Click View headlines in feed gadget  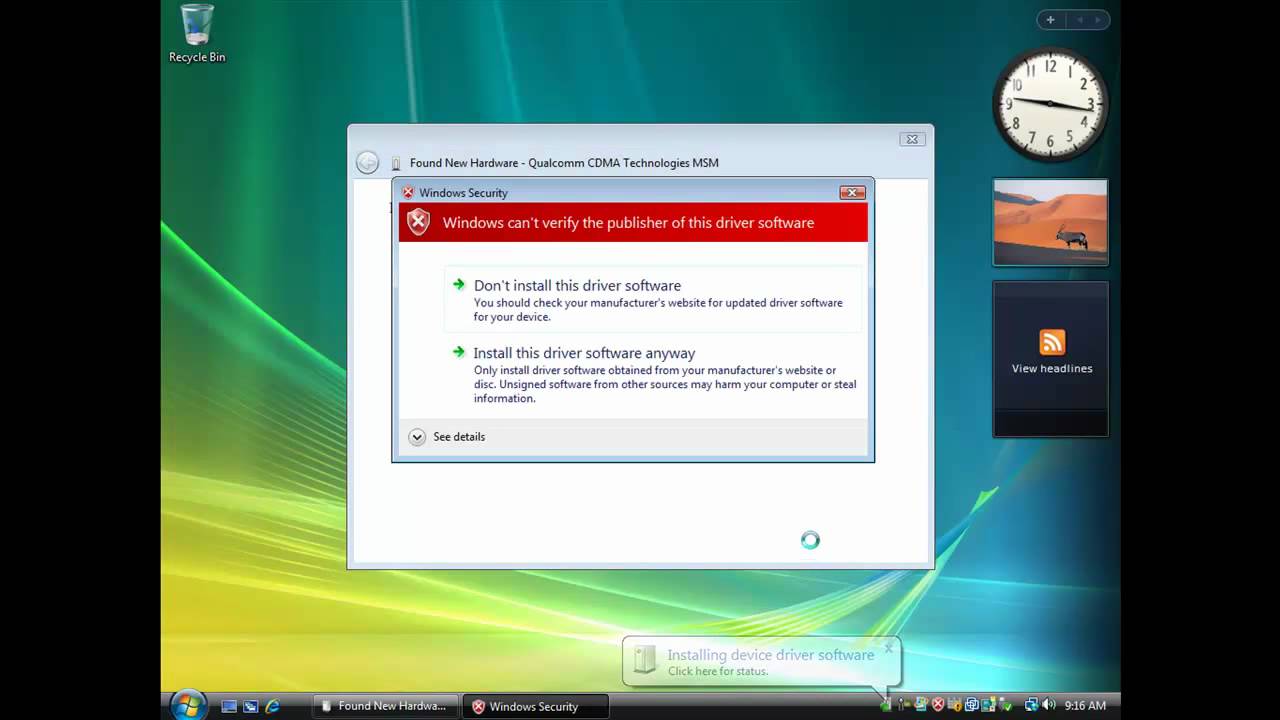[1052, 368]
